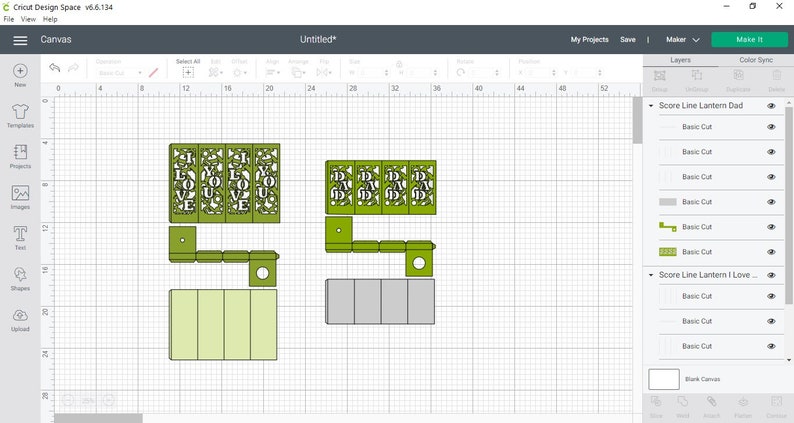The width and height of the screenshot is (794, 423).
Task: Click the Blank Canvas white swatch
Action: click(664, 379)
